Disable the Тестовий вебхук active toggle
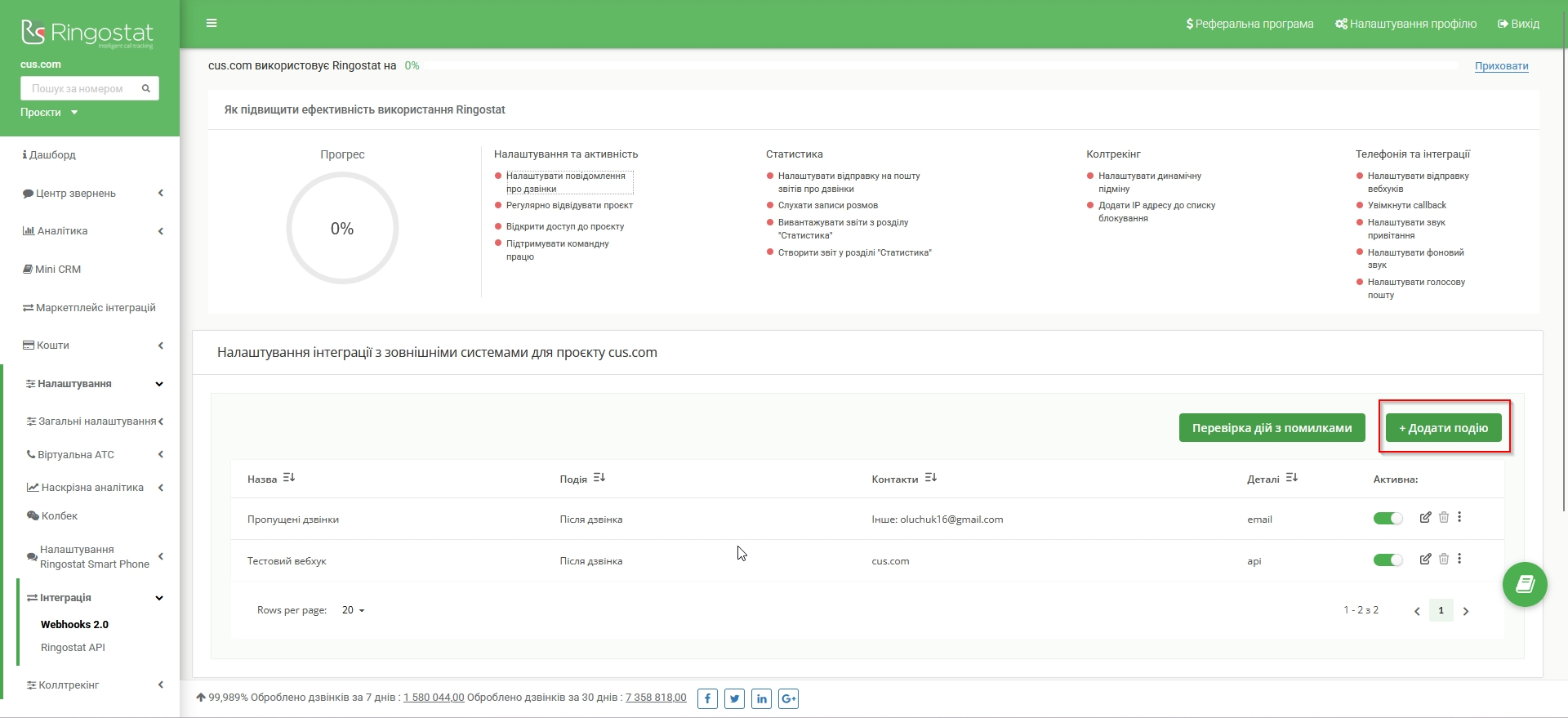Viewport: 1568px width, 718px height. (x=1388, y=560)
